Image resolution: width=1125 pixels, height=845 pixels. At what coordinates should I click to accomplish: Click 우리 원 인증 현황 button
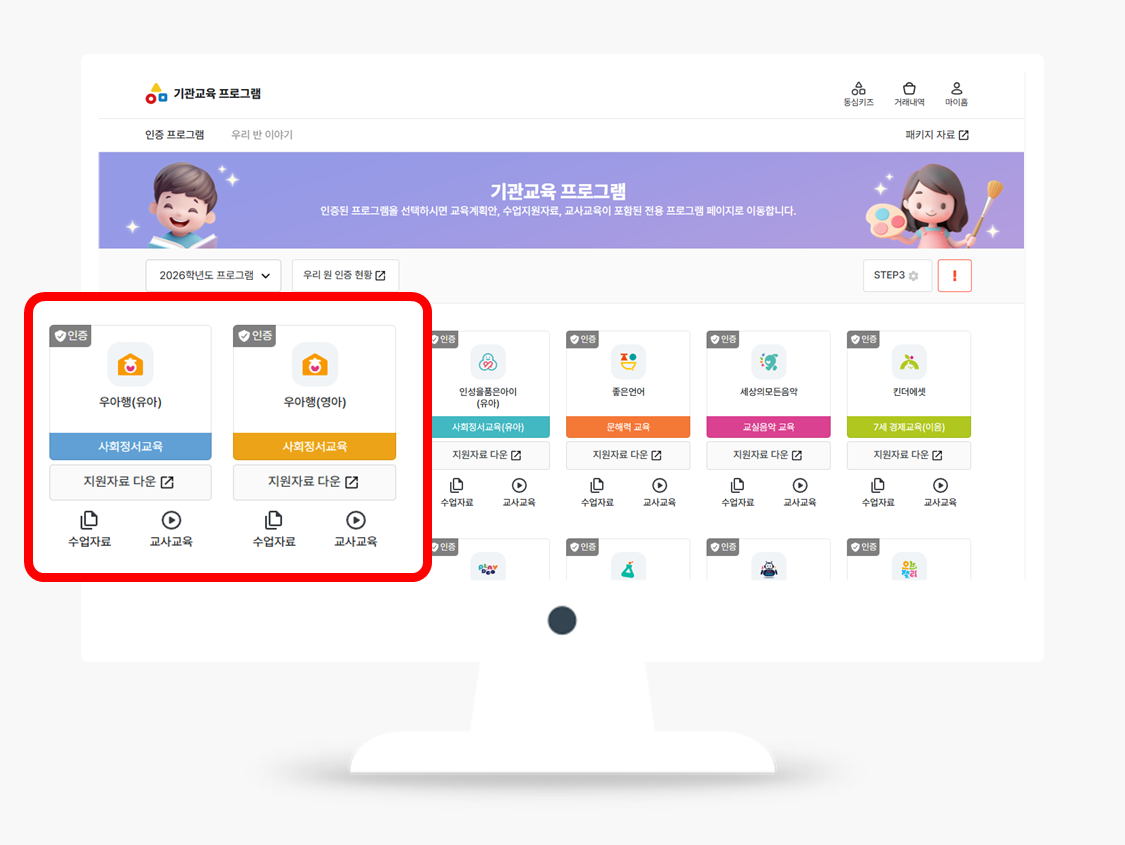point(344,275)
